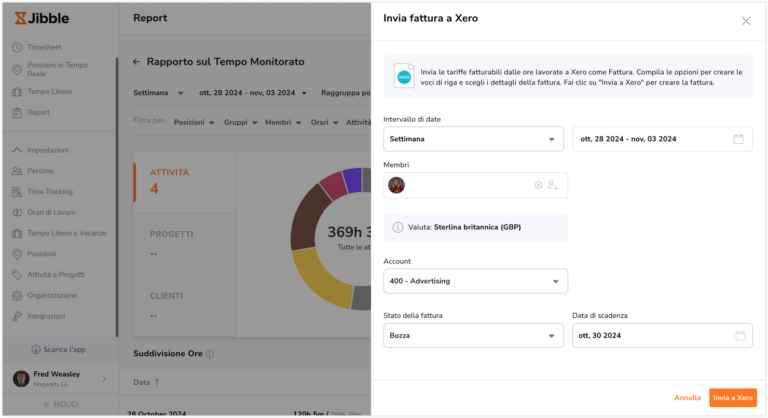Select the ATTIVITÀ tab card
This screenshot has width=768, height=418.
(x=185, y=182)
